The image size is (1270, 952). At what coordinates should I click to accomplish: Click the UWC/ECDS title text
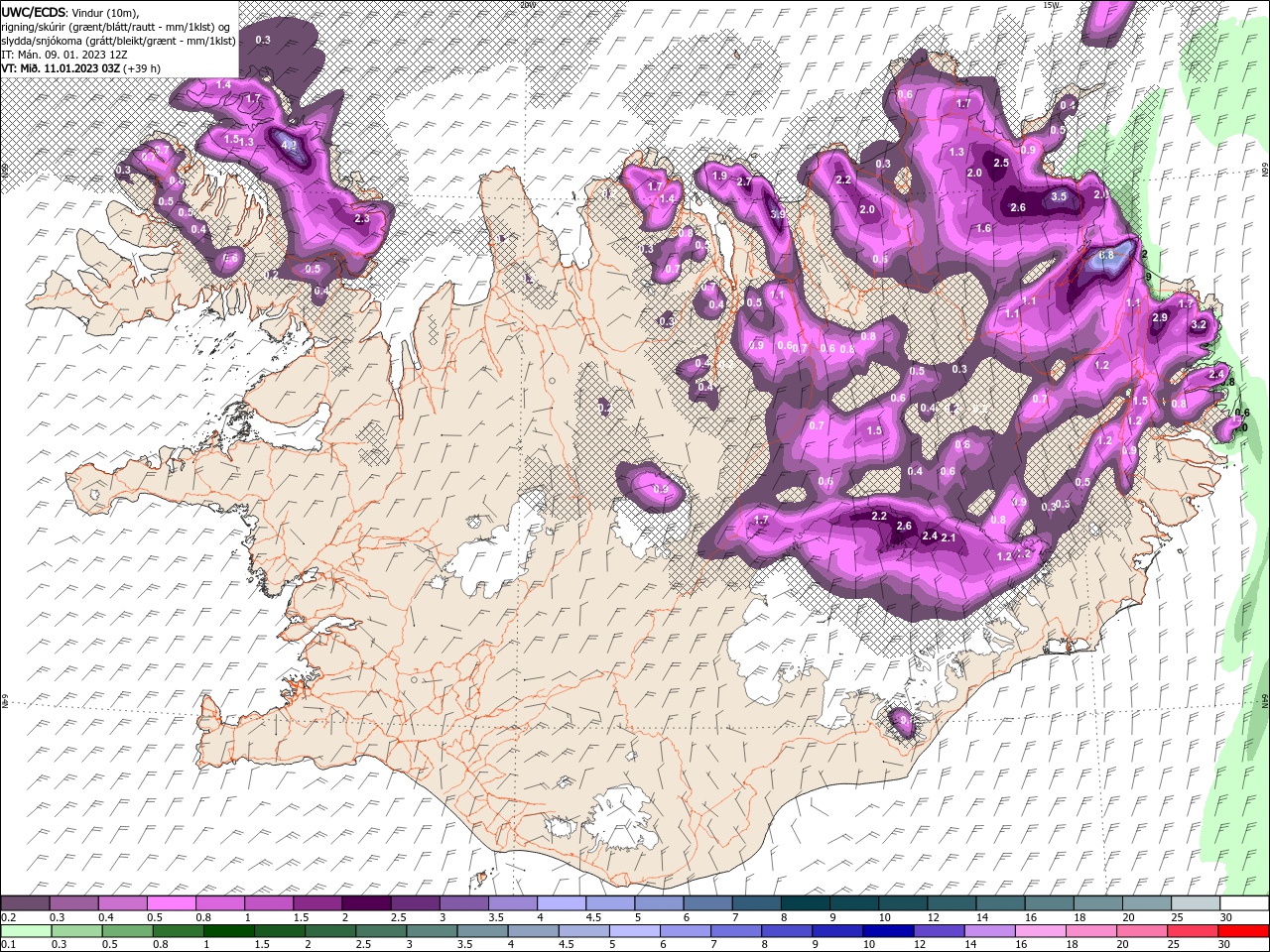click(x=33, y=12)
